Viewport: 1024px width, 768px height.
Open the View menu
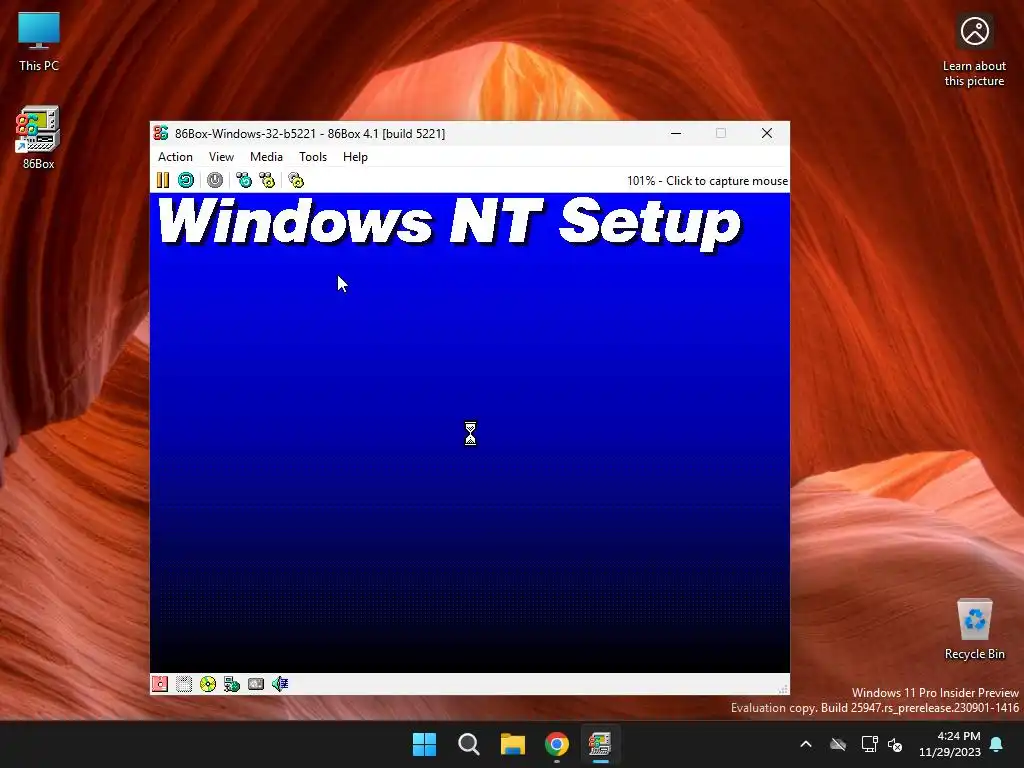click(221, 157)
